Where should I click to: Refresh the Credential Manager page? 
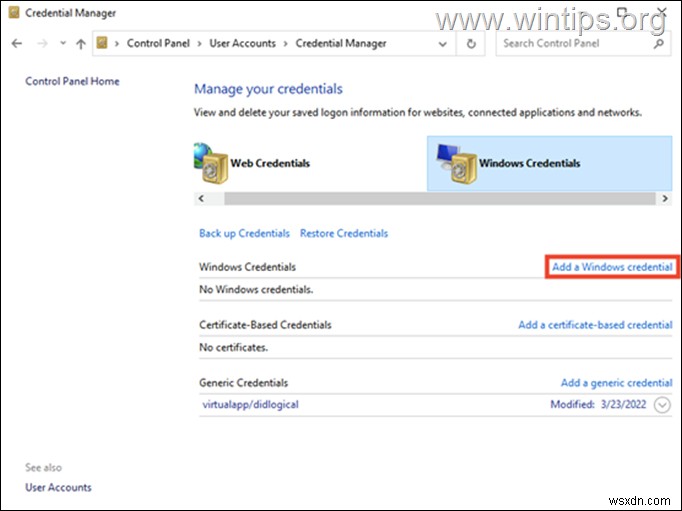(x=471, y=43)
